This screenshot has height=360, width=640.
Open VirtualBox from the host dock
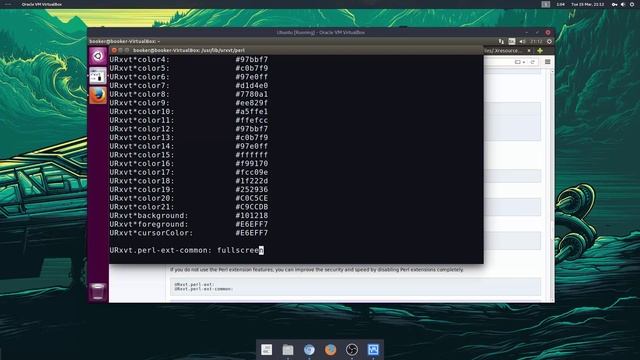point(373,349)
